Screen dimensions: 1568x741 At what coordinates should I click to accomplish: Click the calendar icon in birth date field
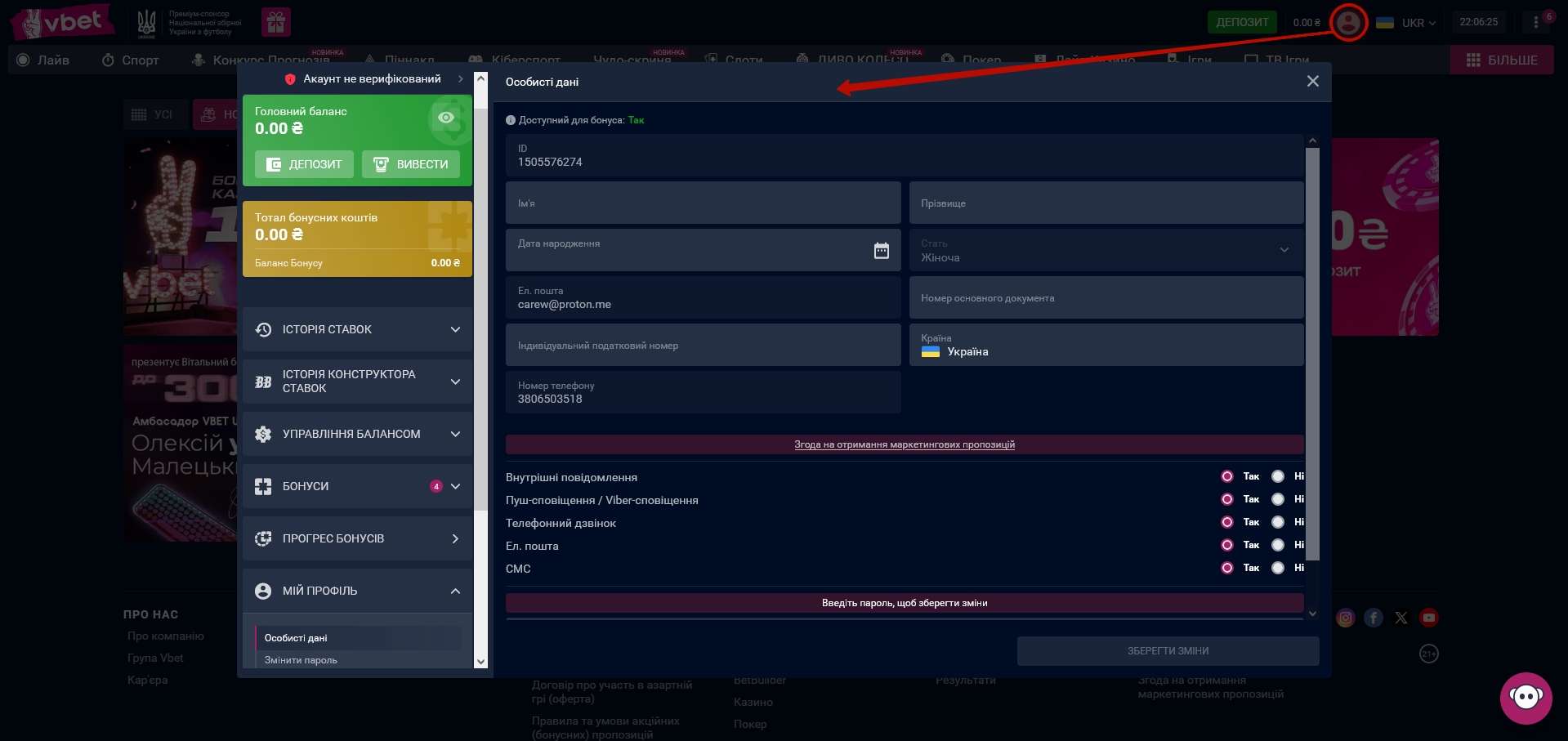point(881,251)
